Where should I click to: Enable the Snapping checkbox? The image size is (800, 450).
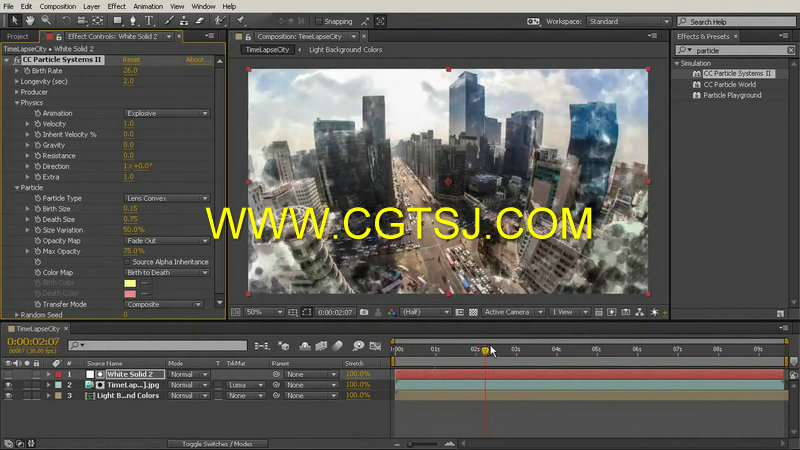319,21
